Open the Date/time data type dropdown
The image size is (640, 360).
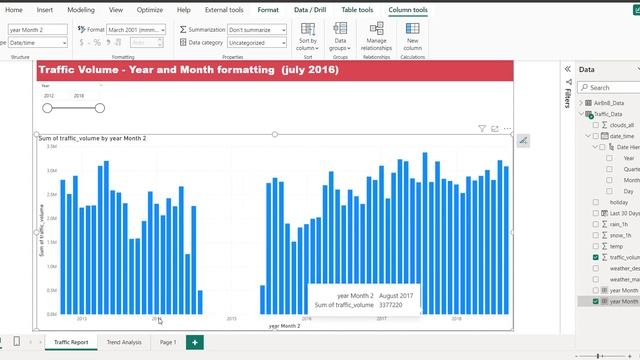tap(38, 42)
